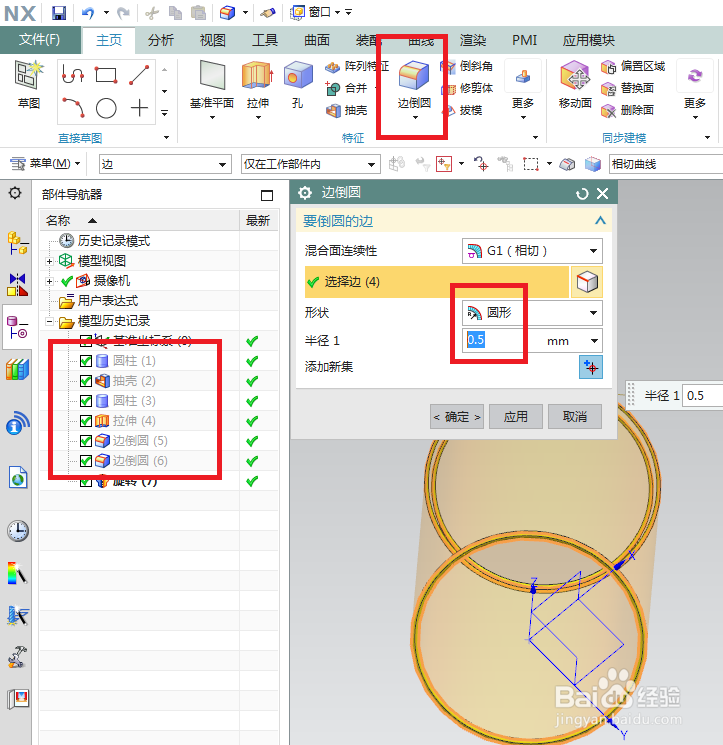The width and height of the screenshot is (723, 745).
Task: Open the 形状 圆形 shape dropdown
Action: click(x=532, y=313)
